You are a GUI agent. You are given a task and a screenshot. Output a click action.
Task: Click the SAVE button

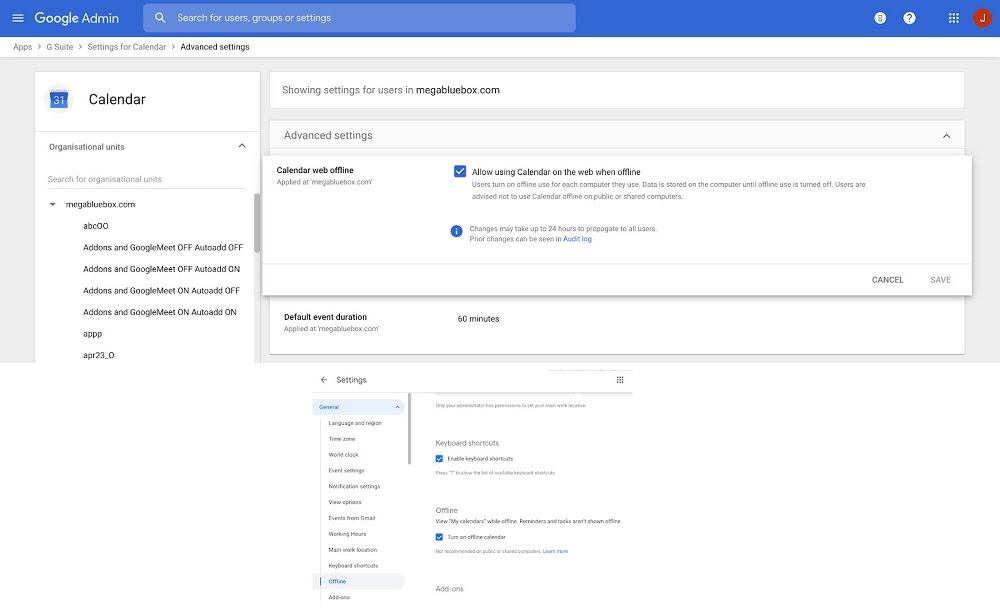tap(940, 280)
